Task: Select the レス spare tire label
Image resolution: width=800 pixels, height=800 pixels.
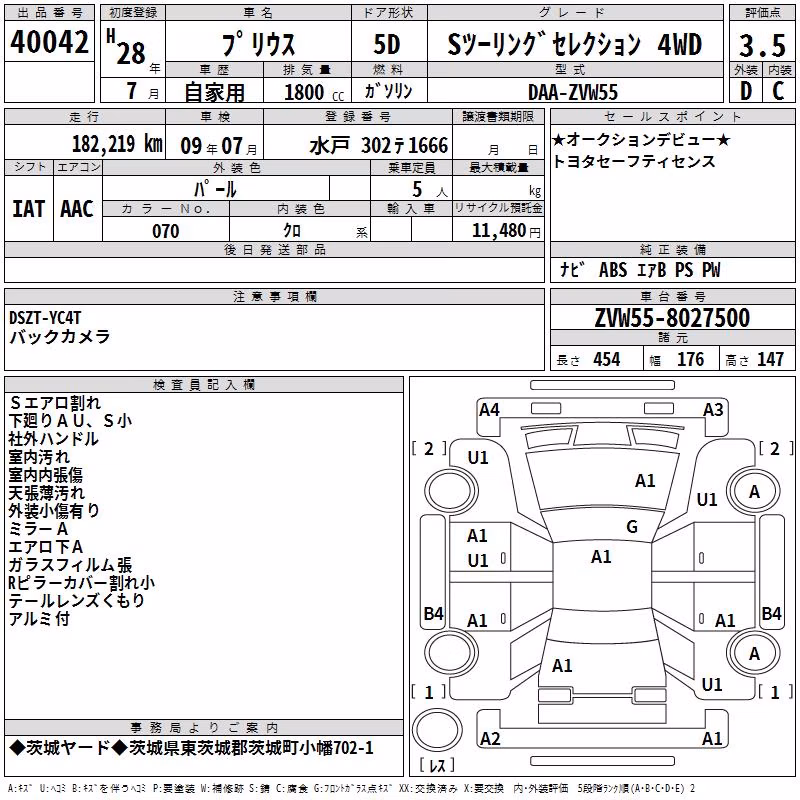Action: pyautogui.click(x=437, y=765)
